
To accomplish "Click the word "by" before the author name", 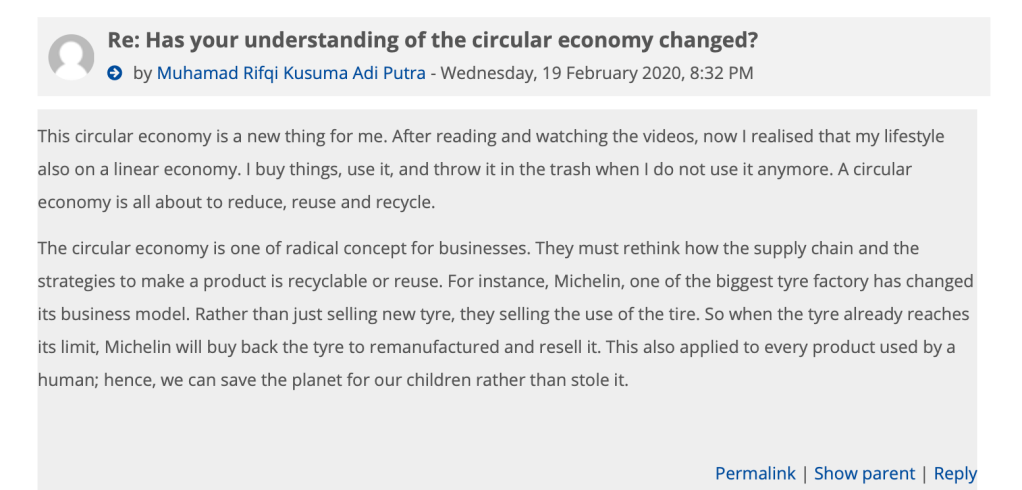I will click(x=142, y=73).
